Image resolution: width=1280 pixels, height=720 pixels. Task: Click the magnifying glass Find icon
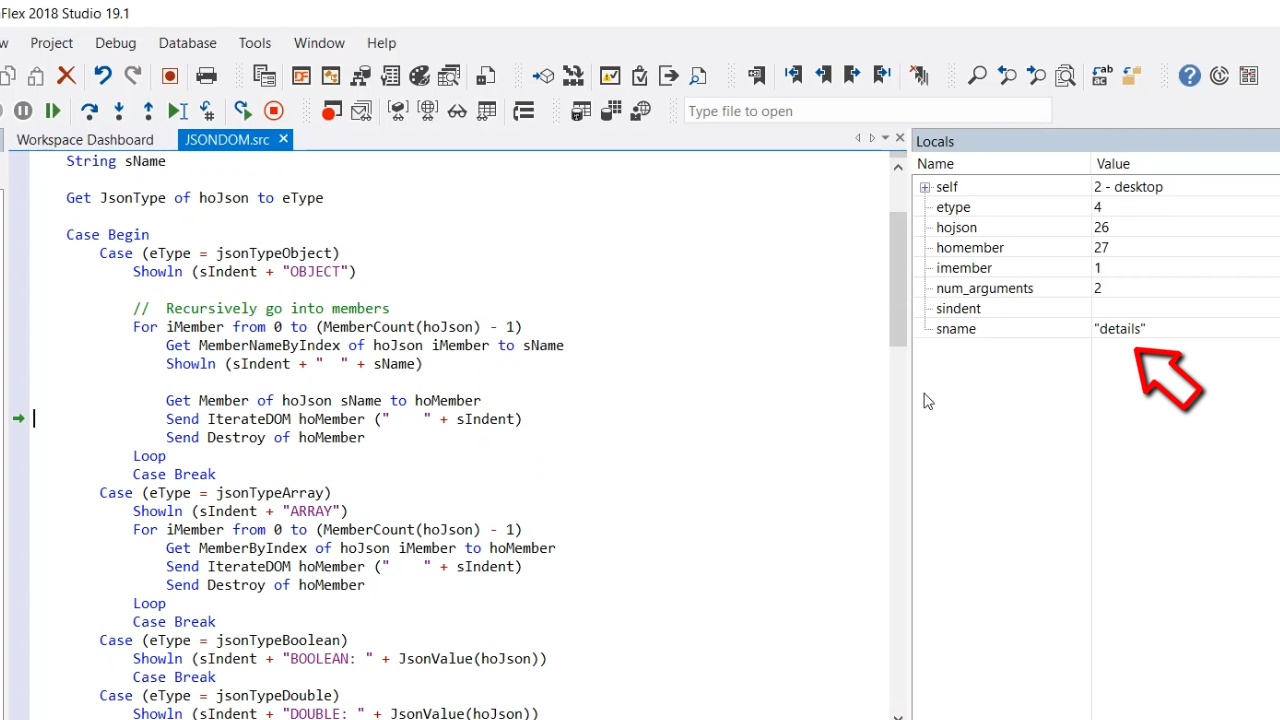click(977, 75)
